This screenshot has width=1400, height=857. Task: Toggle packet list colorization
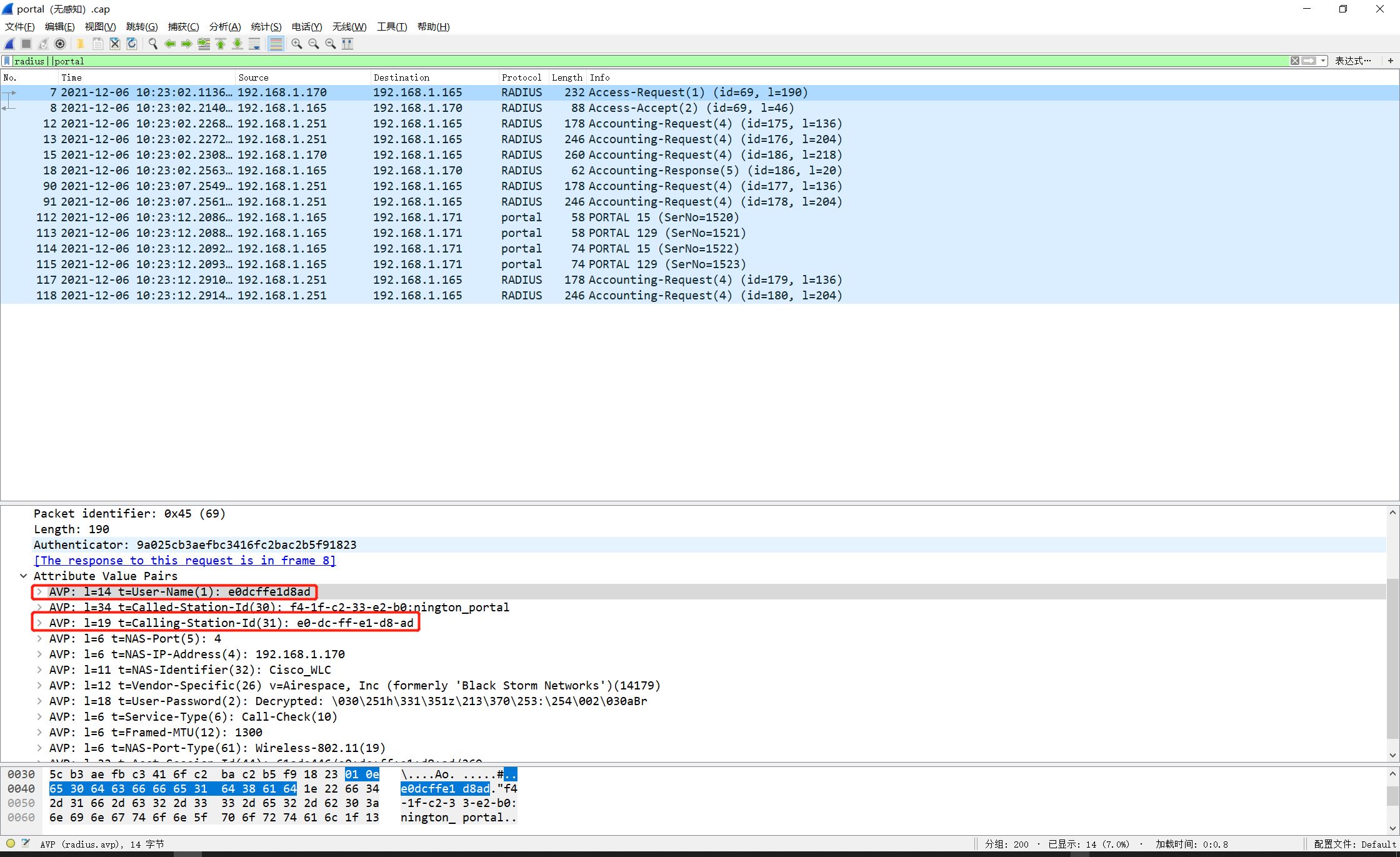pyautogui.click(x=276, y=44)
